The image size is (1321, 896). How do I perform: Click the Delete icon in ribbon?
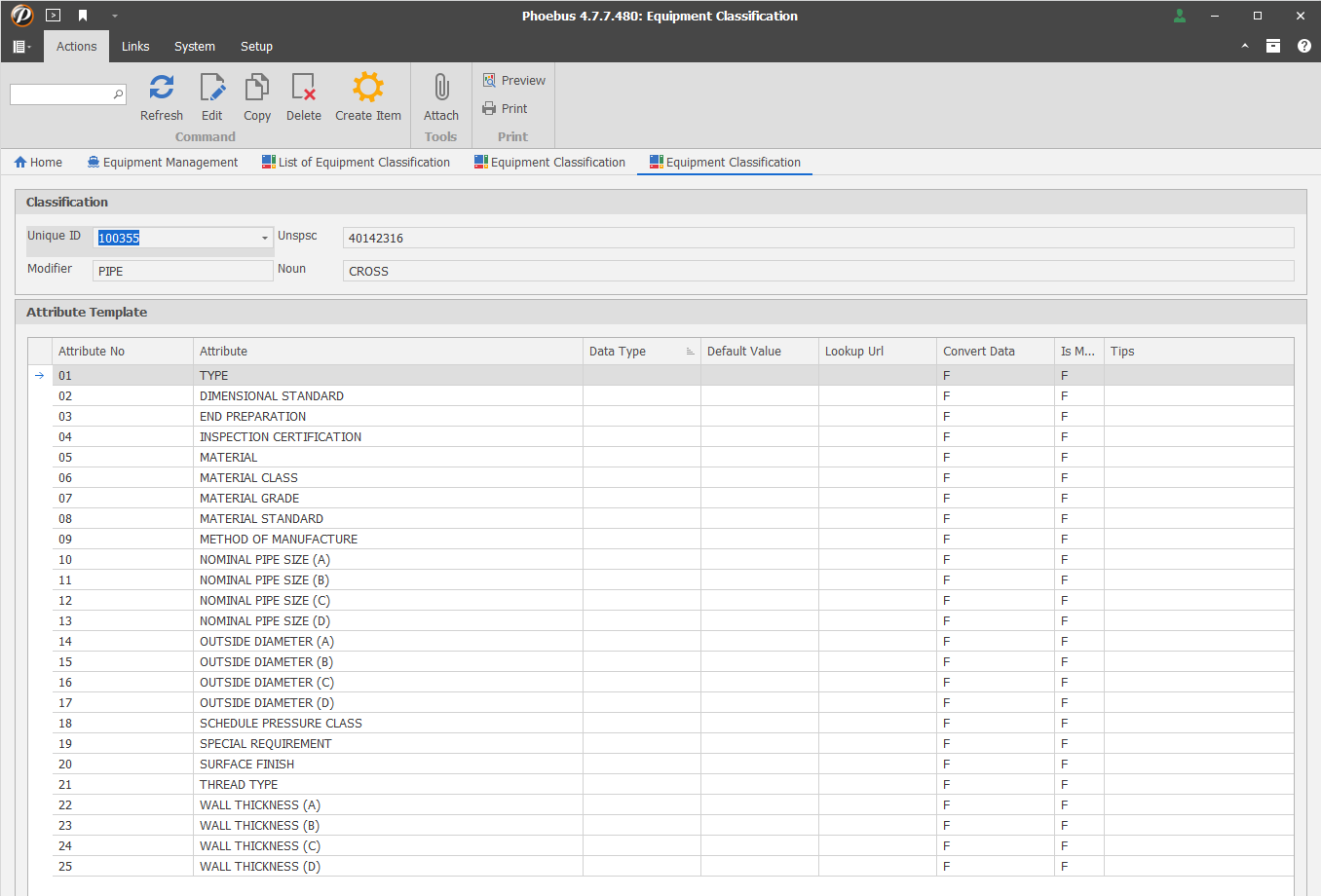tap(304, 88)
